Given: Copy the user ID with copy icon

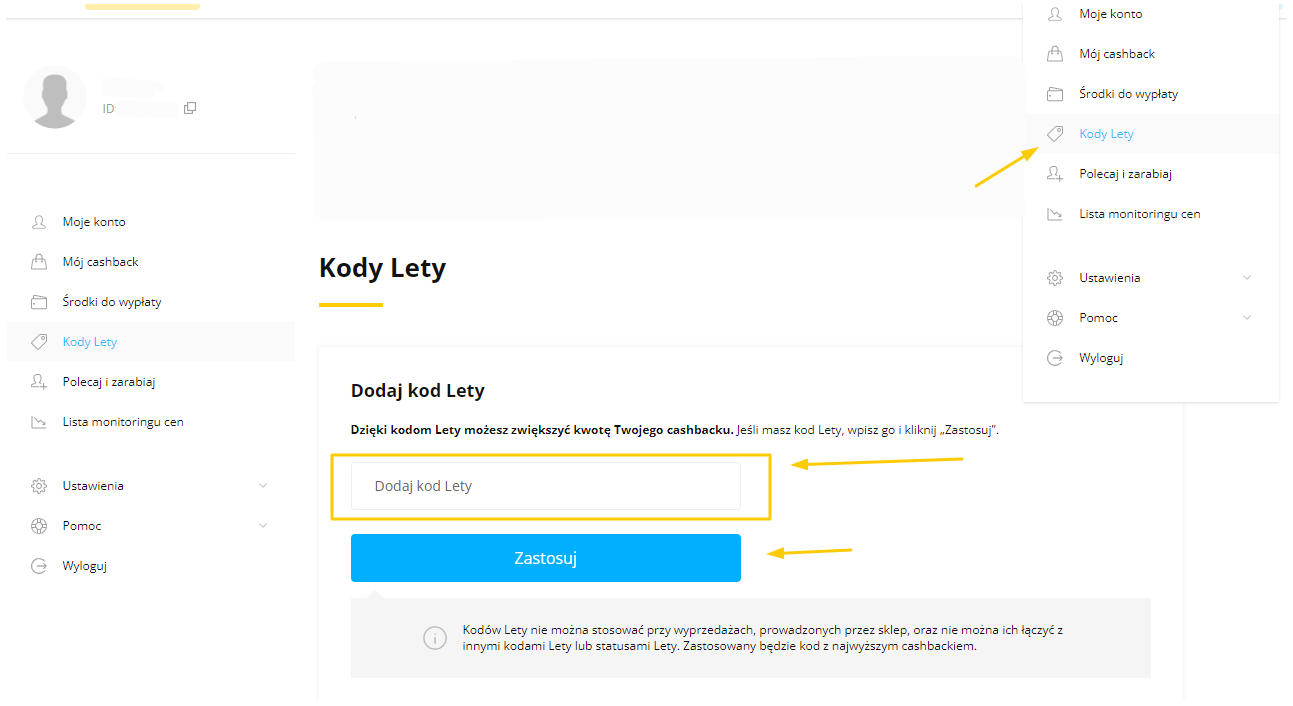Looking at the screenshot, I should tap(190, 108).
